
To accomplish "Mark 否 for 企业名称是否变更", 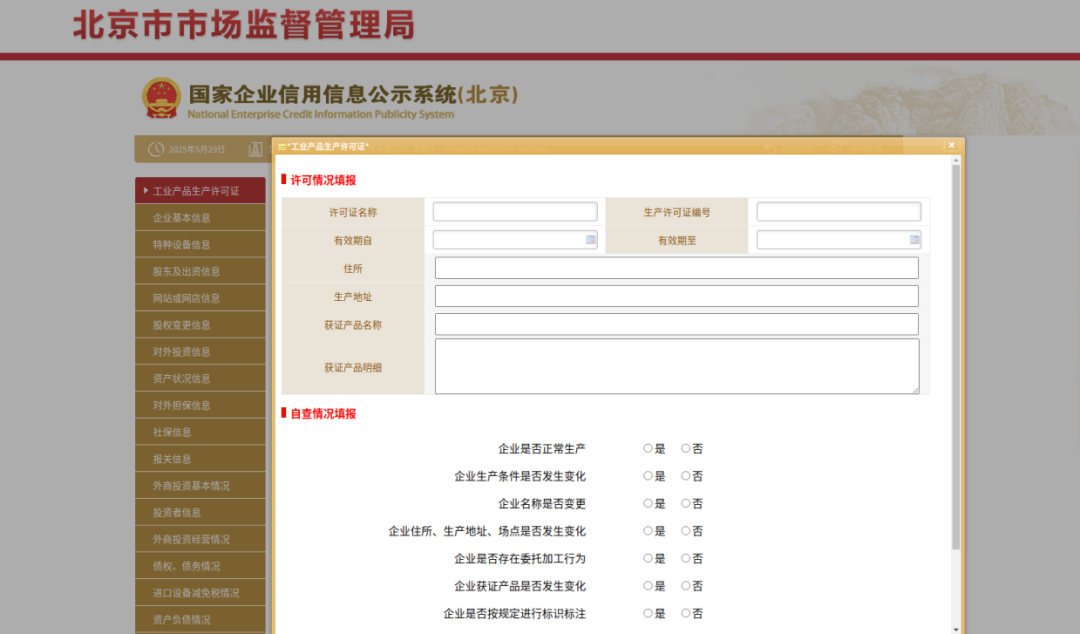I will (685, 504).
